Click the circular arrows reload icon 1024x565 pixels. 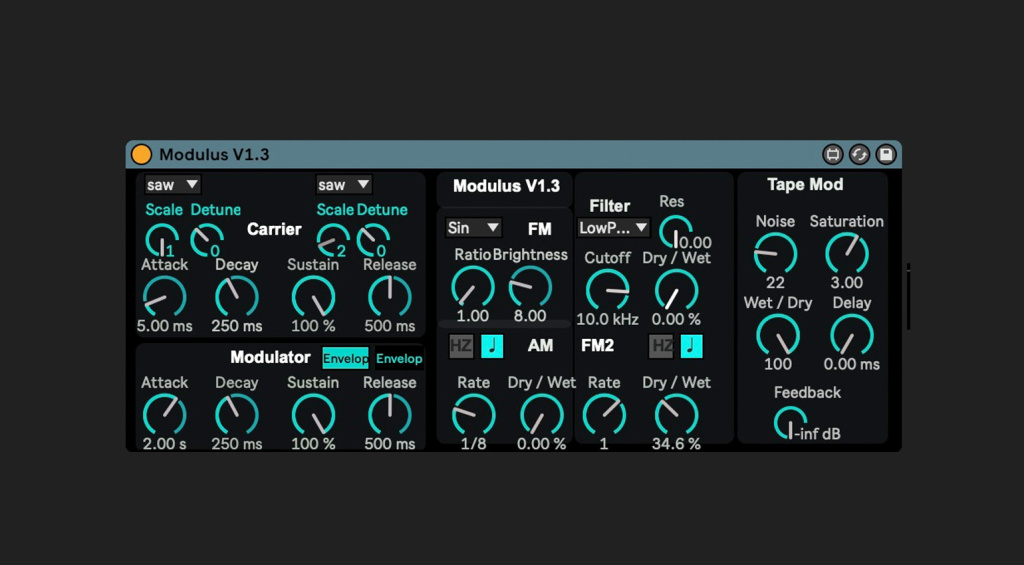(x=859, y=155)
